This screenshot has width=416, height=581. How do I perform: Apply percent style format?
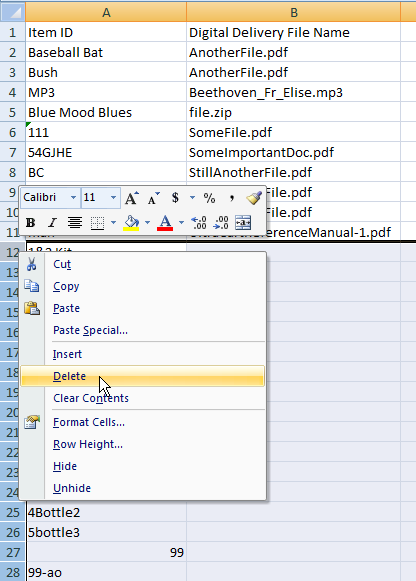tap(209, 198)
